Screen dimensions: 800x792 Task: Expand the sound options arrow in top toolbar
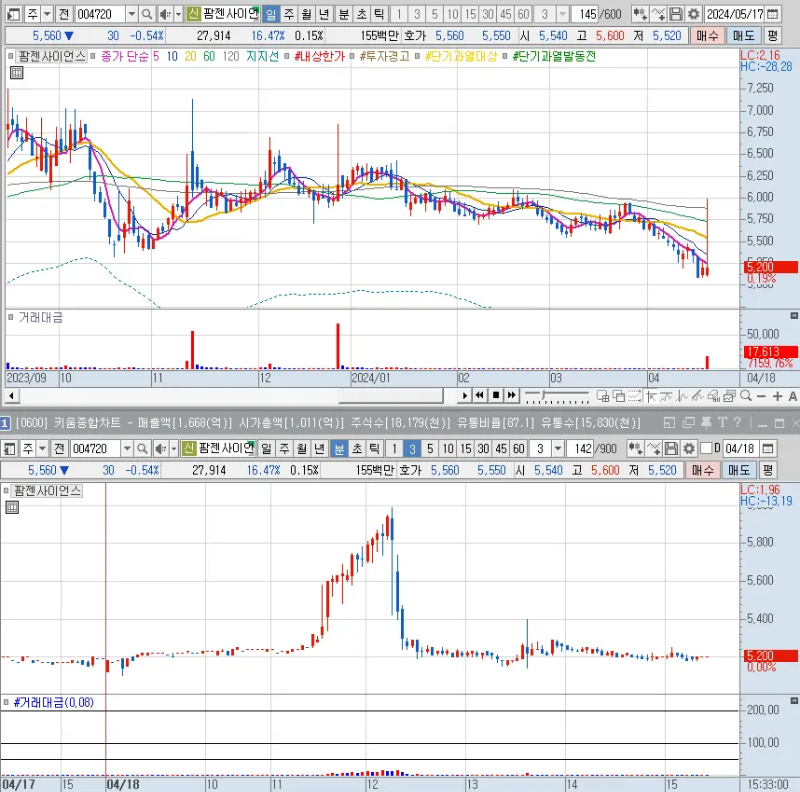(179, 14)
